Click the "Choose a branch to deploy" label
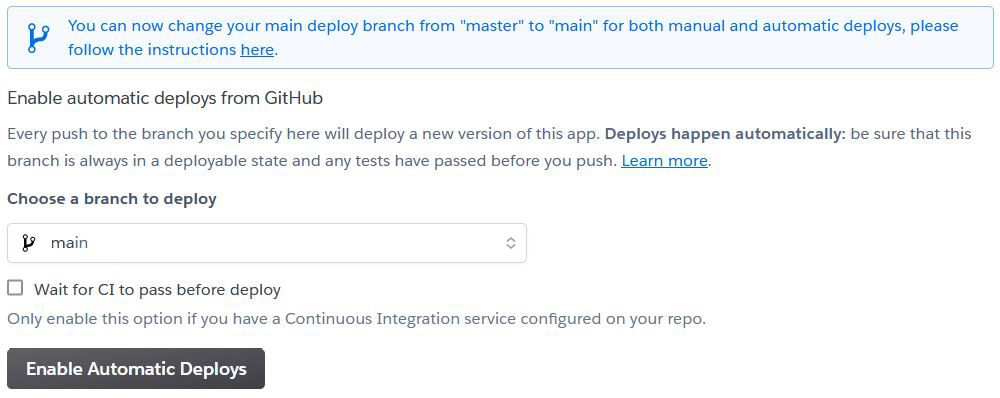 coord(112,199)
